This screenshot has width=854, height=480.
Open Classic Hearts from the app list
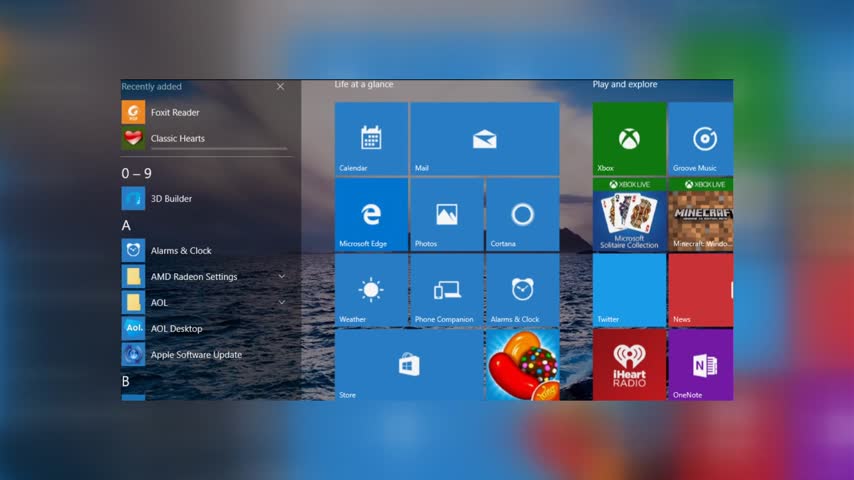tap(177, 139)
